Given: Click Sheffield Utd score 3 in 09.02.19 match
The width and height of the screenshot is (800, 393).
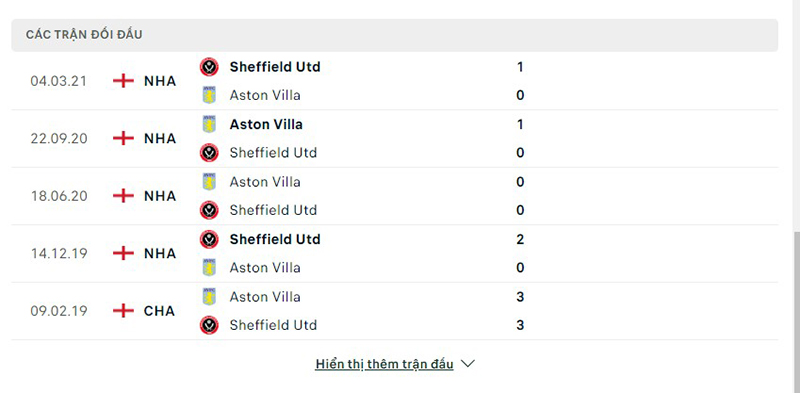Looking at the screenshot, I should point(520,325).
